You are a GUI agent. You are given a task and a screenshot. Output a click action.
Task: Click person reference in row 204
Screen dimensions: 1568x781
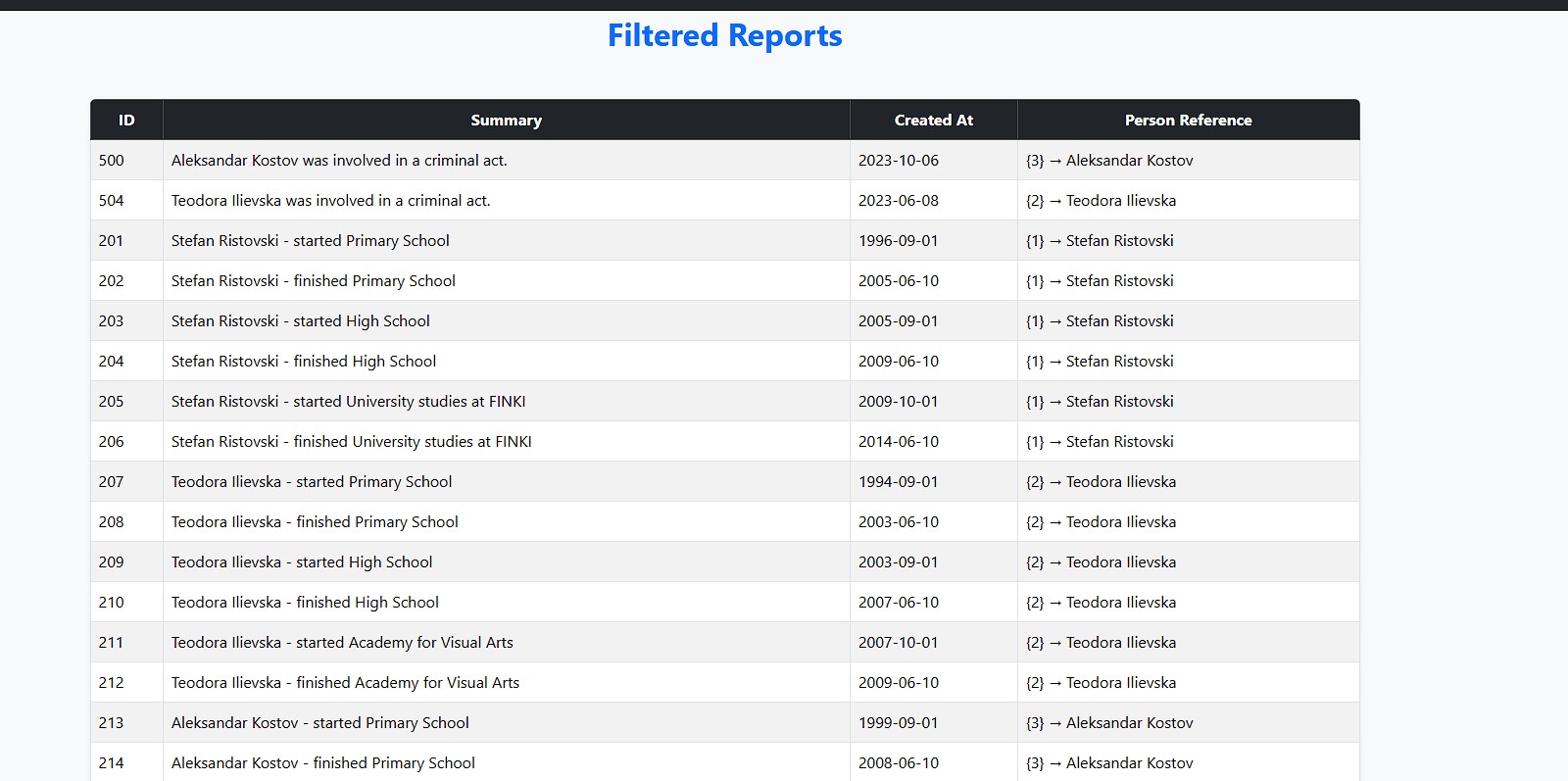coord(1100,362)
